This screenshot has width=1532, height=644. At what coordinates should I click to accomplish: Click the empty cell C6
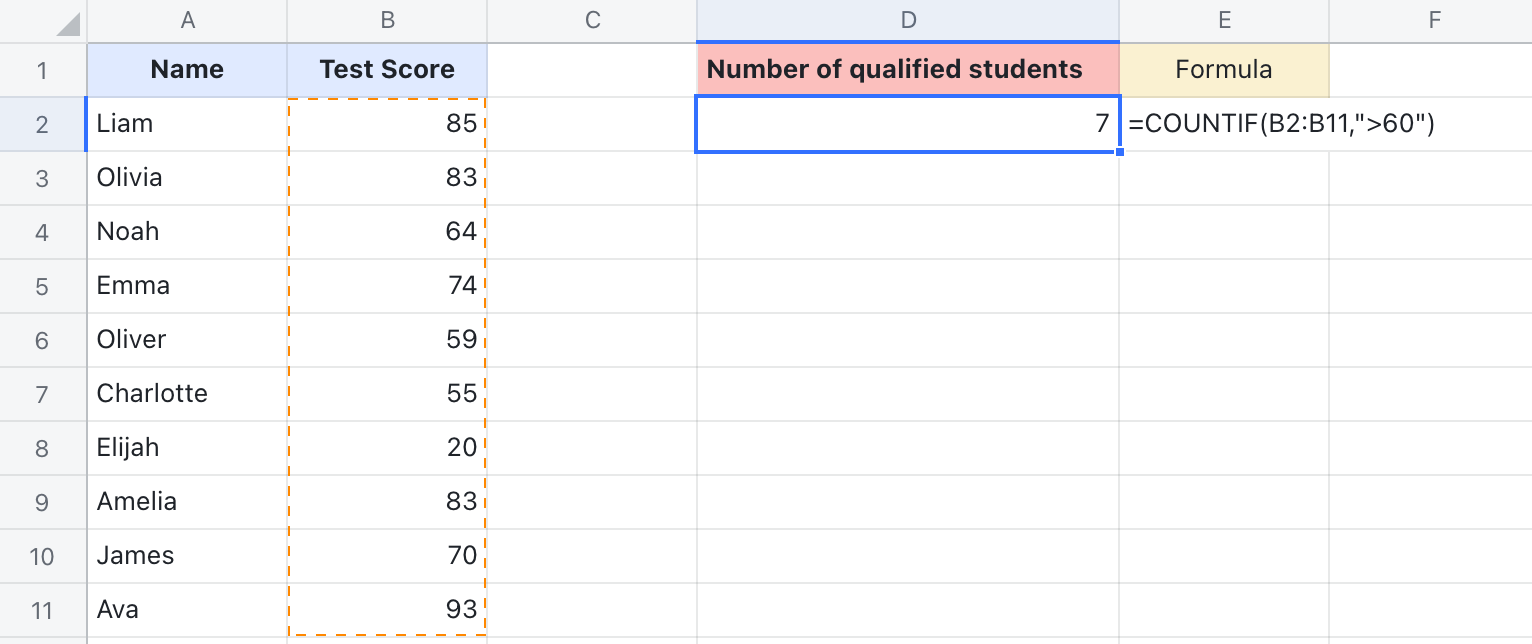pyautogui.click(x=591, y=339)
